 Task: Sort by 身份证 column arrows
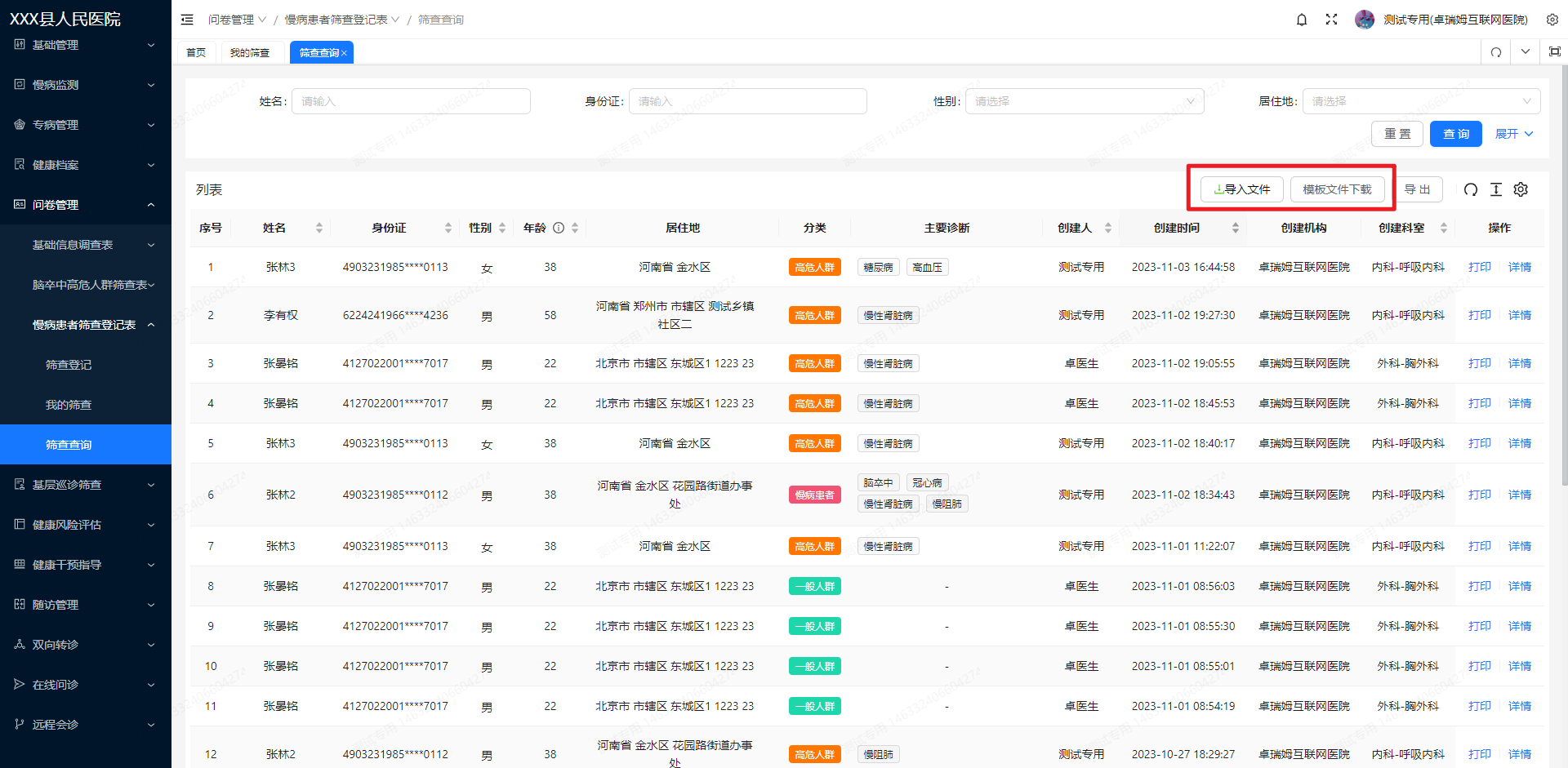[448, 228]
